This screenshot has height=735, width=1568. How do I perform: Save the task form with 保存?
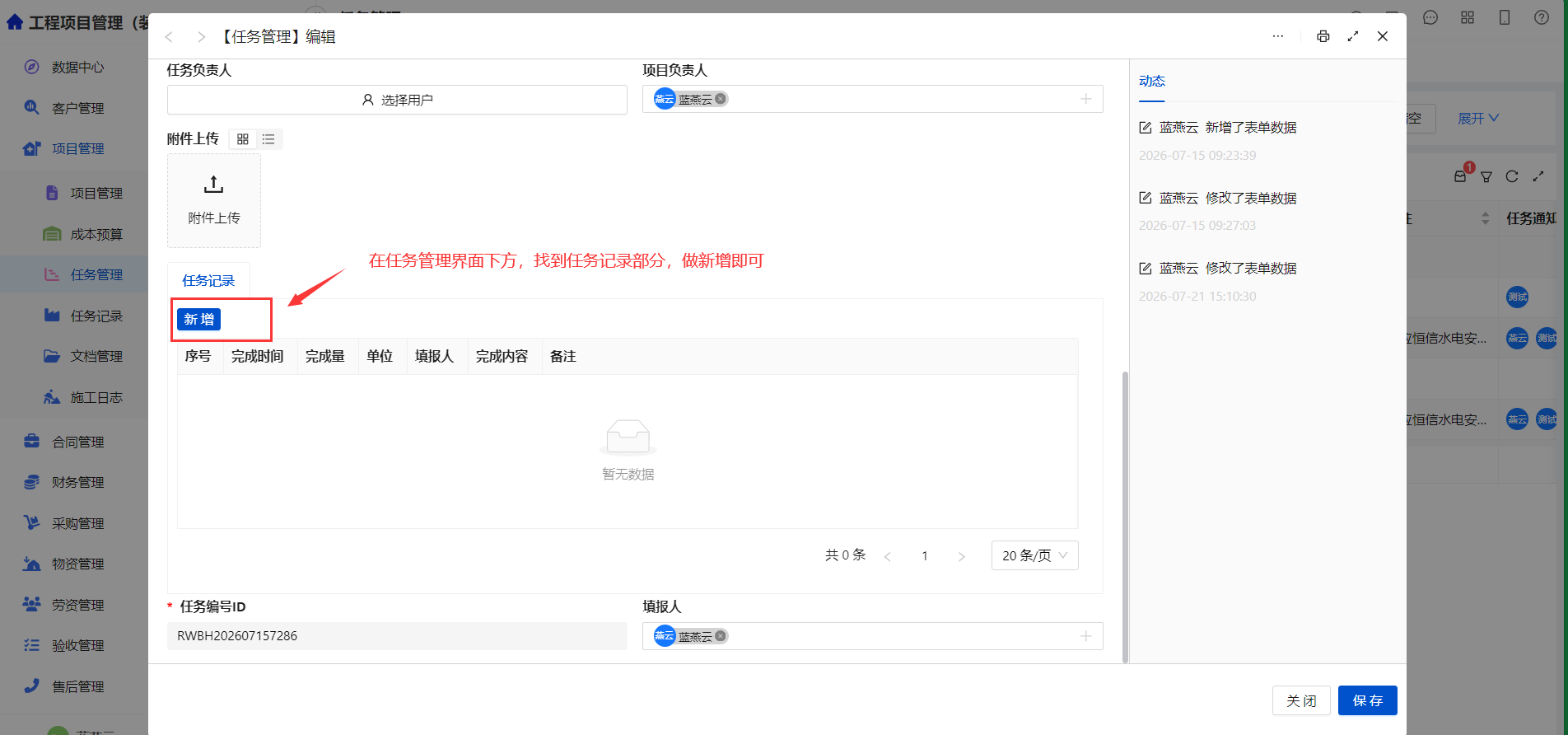(x=1367, y=700)
